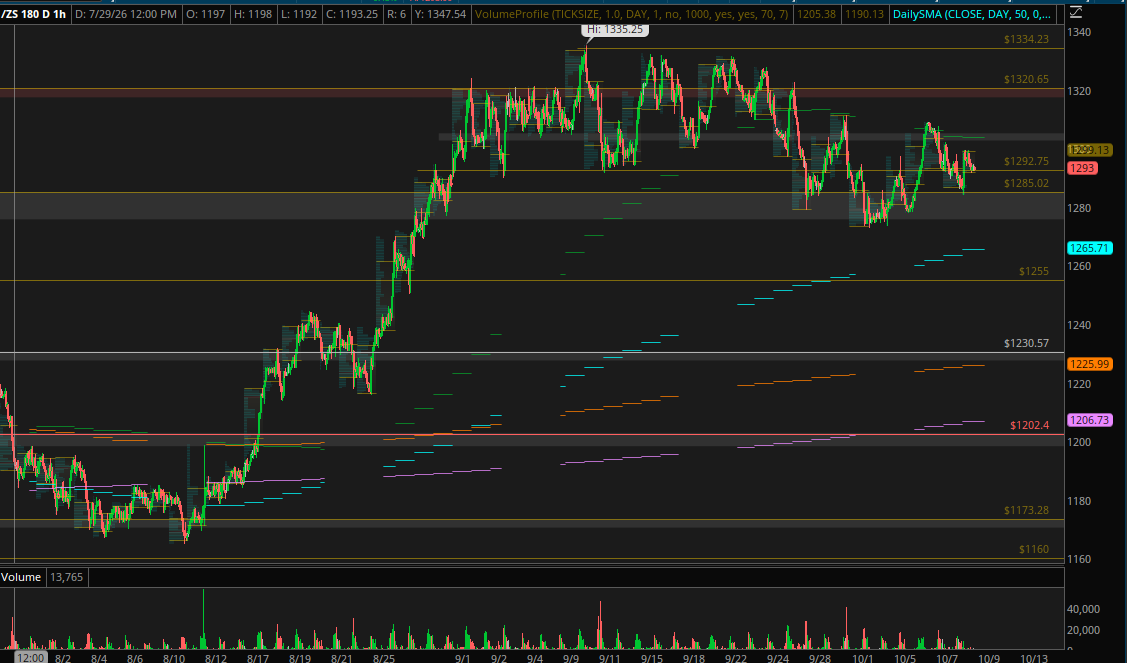
Task: Click the D: 7/29/26 12:00 PM date readout
Action: 126,14
